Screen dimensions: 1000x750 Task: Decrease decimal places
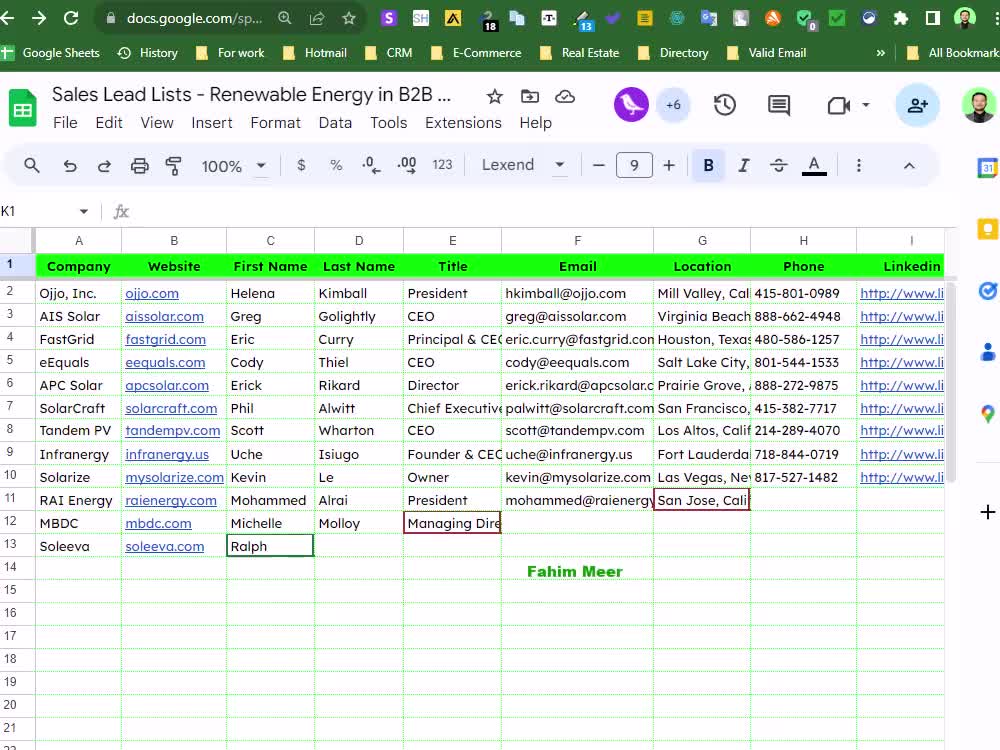coord(371,165)
